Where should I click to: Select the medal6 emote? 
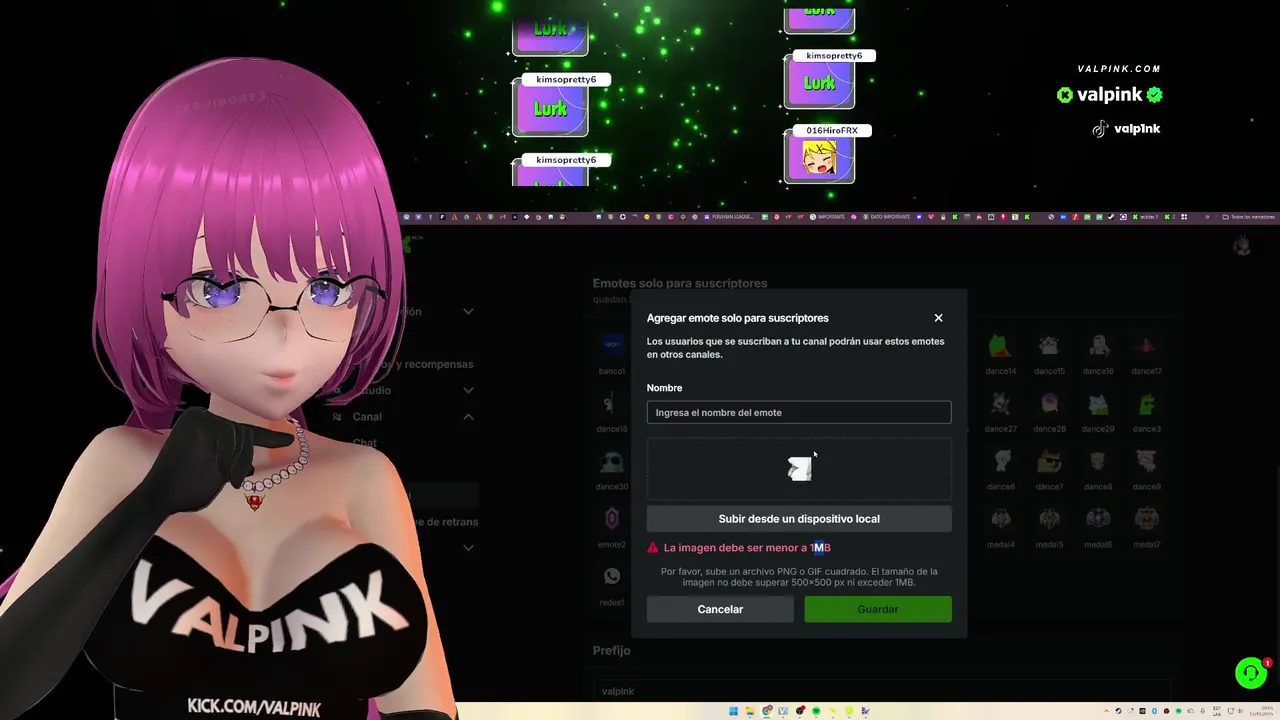pos(1098,519)
